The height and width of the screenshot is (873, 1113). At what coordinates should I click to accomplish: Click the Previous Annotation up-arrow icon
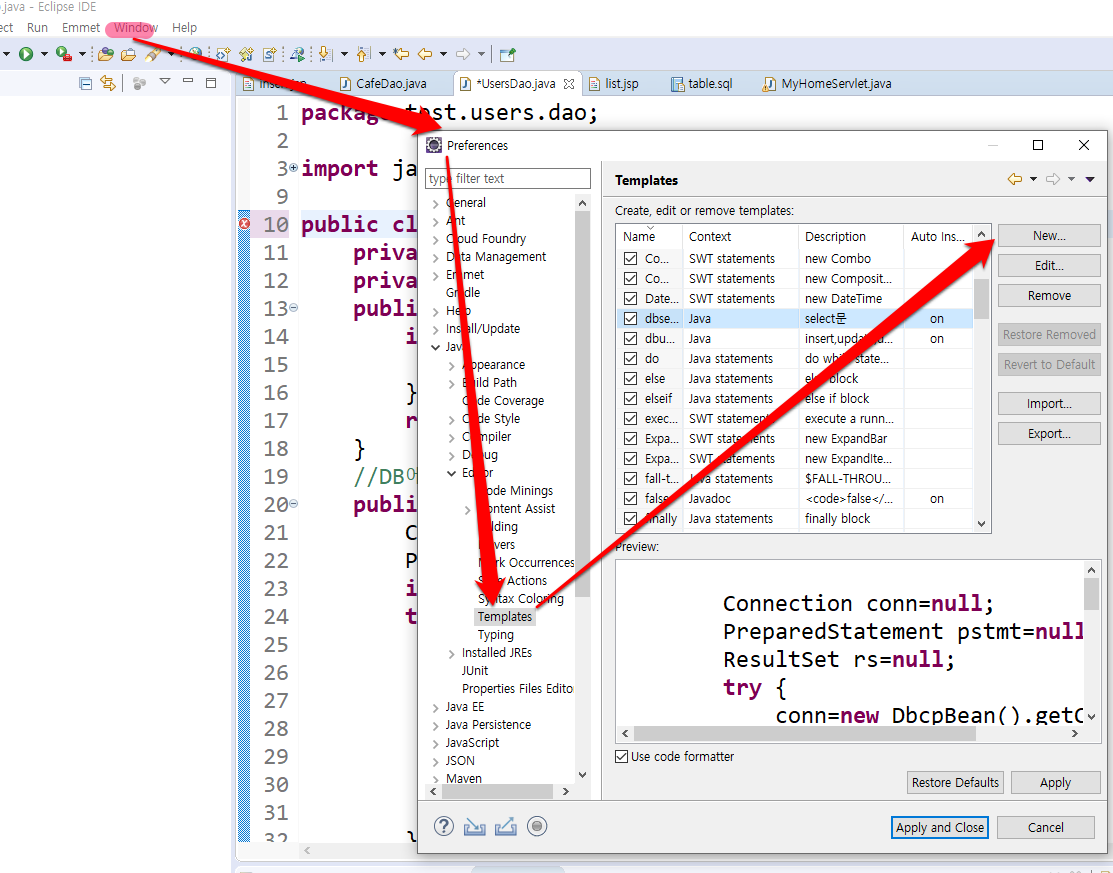point(363,54)
